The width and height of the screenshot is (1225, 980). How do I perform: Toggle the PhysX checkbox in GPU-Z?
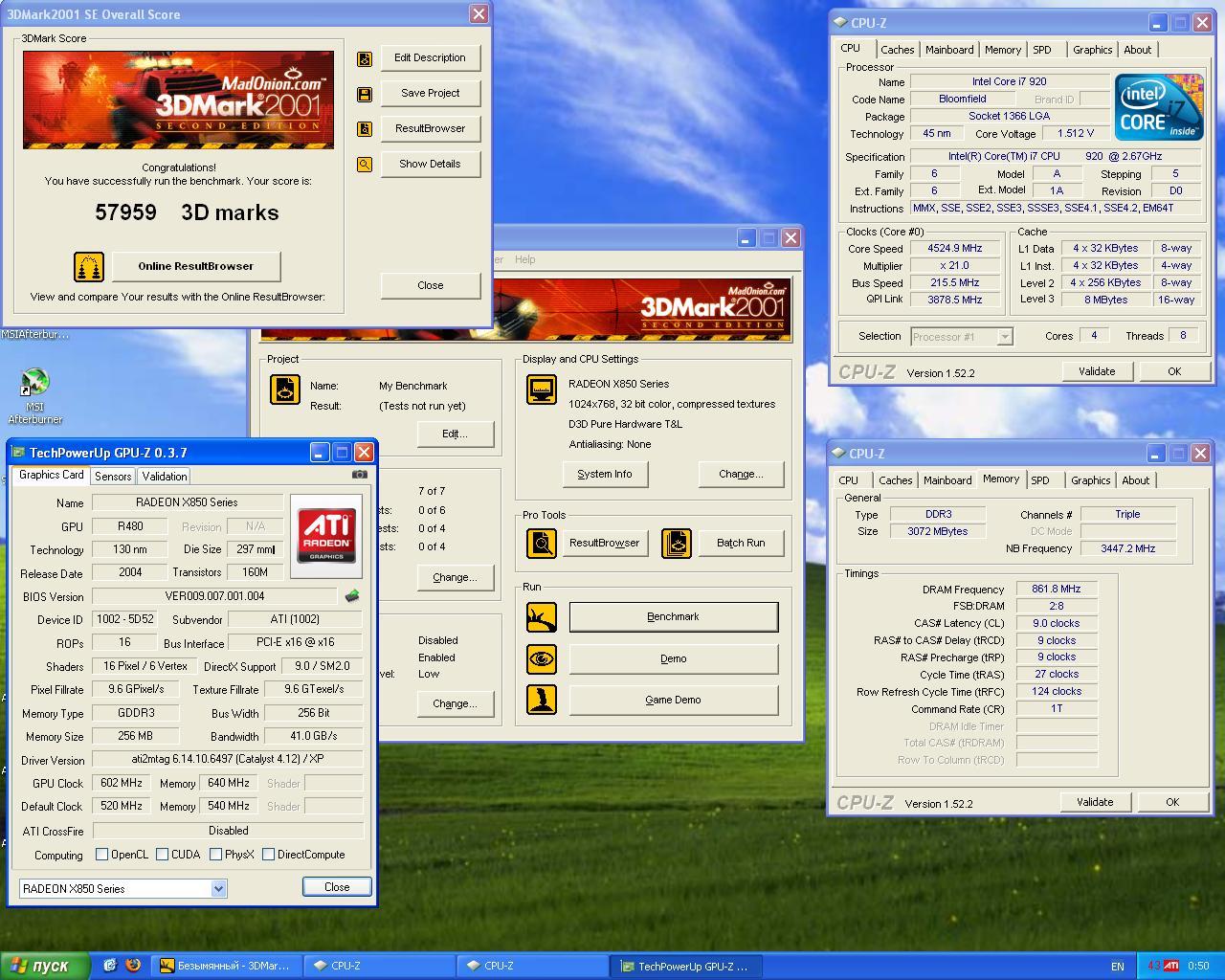pos(216,855)
